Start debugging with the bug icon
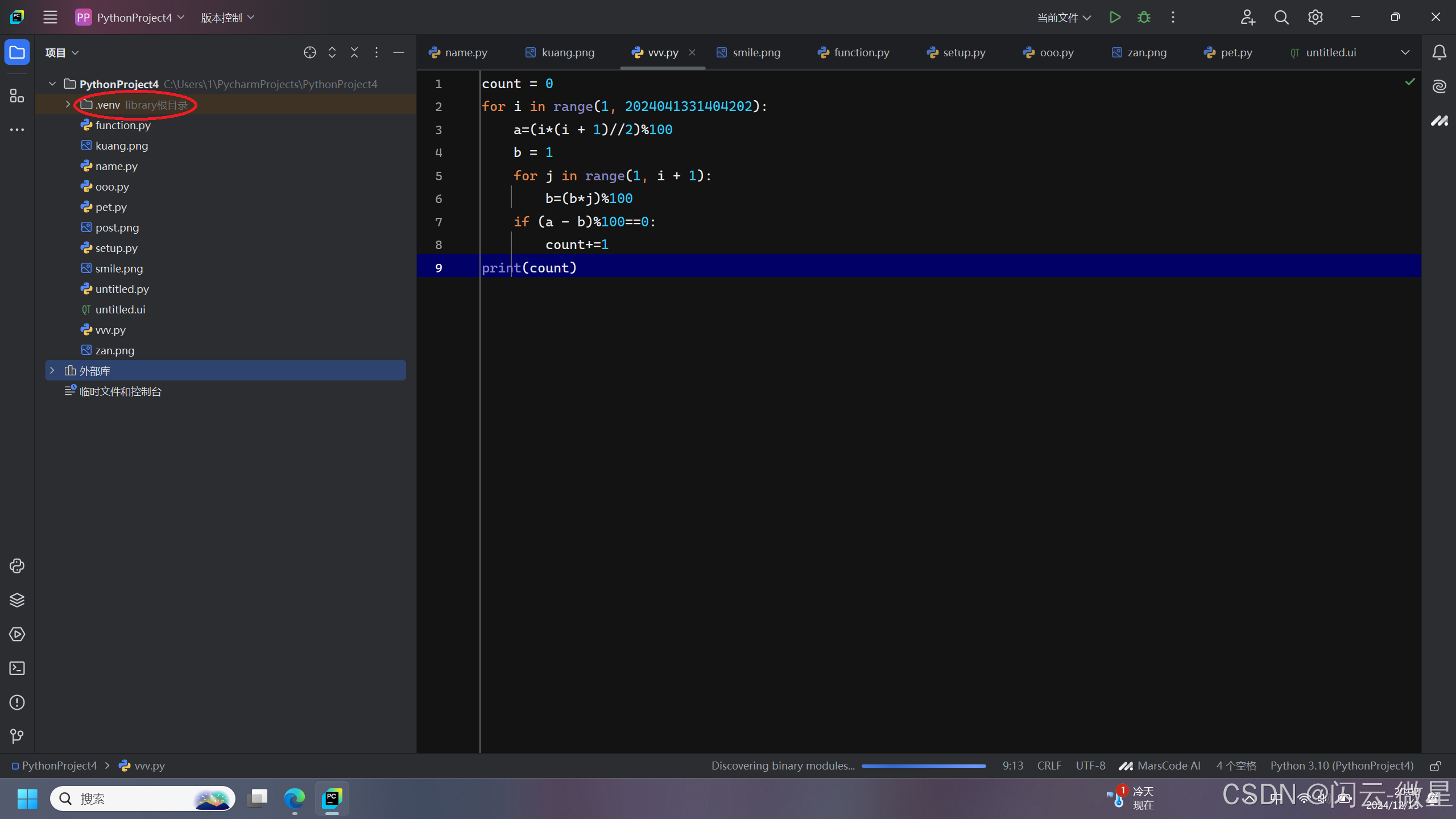This screenshot has width=1456, height=819. tap(1144, 17)
